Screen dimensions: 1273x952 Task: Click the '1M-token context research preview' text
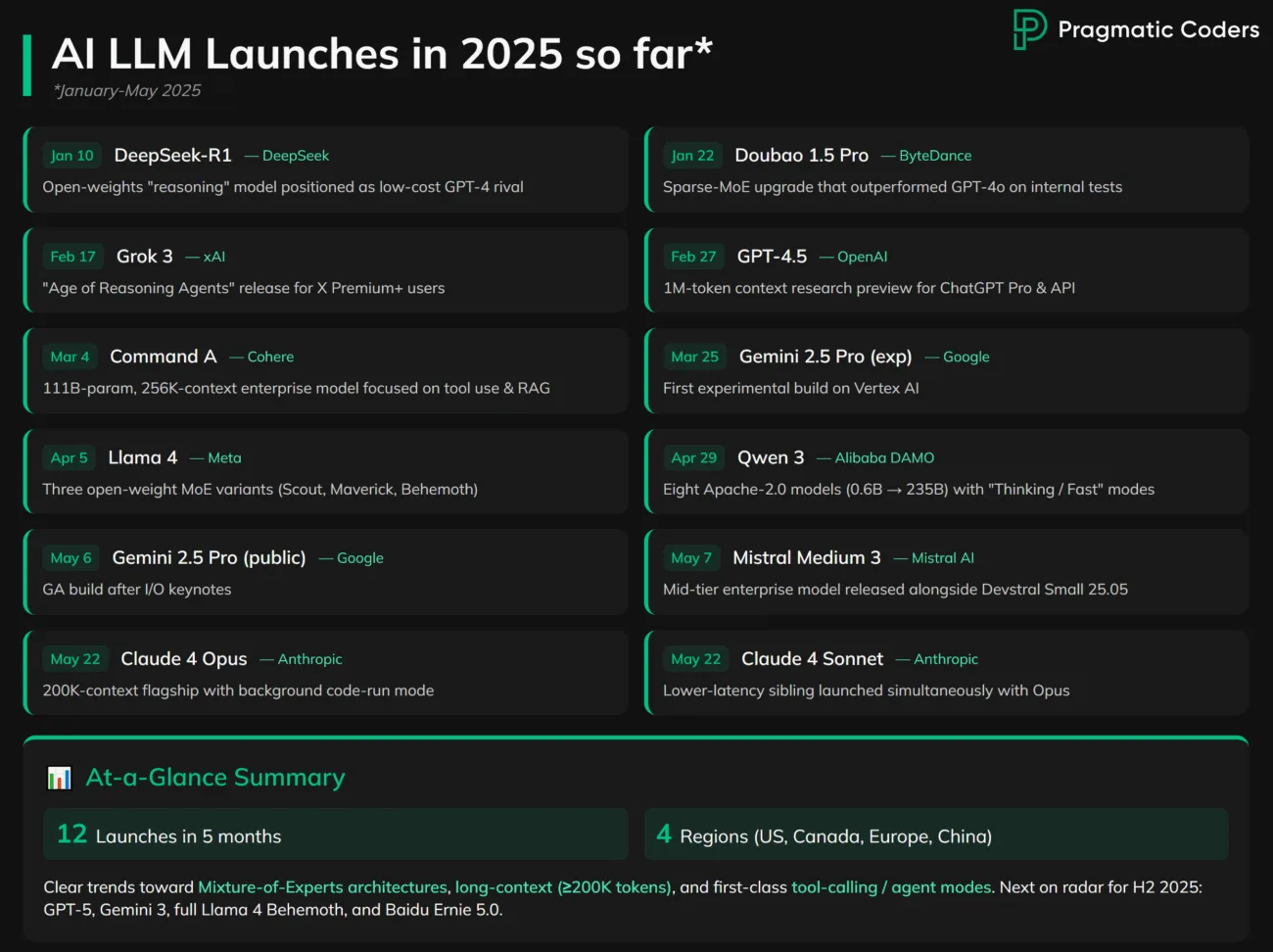869,288
